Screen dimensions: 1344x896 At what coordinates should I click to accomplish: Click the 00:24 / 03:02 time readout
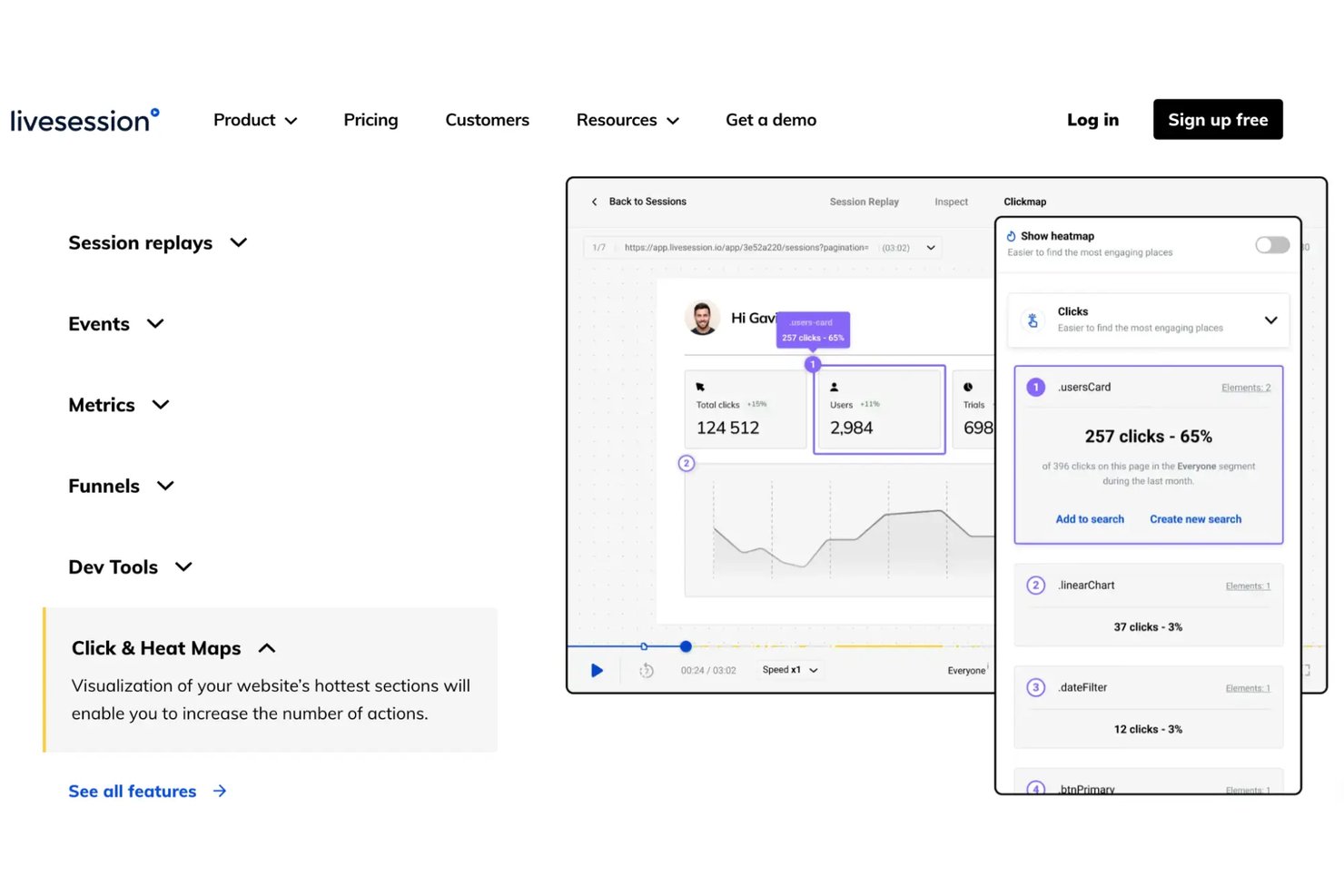coord(708,671)
